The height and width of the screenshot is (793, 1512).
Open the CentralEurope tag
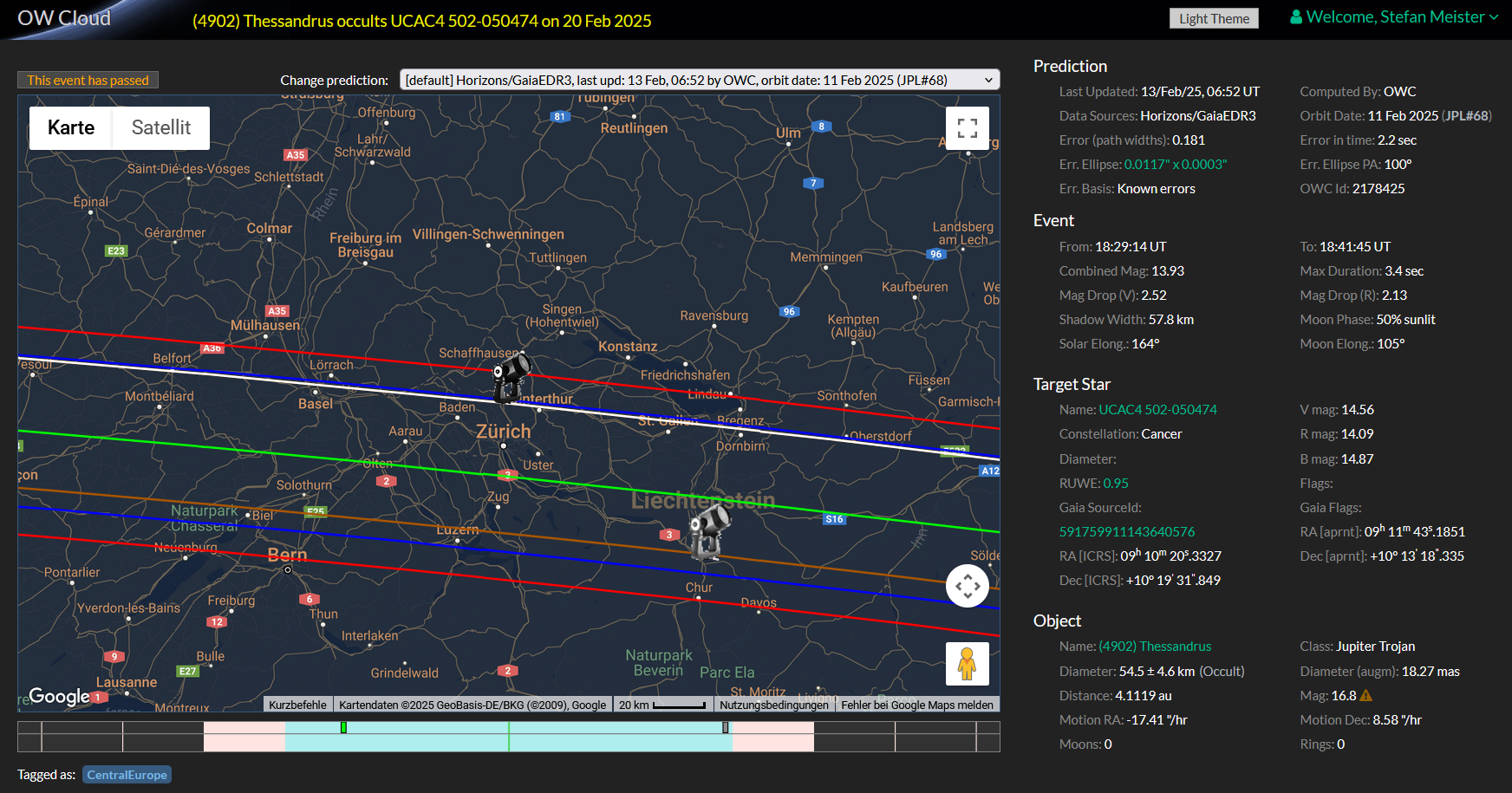[x=127, y=775]
